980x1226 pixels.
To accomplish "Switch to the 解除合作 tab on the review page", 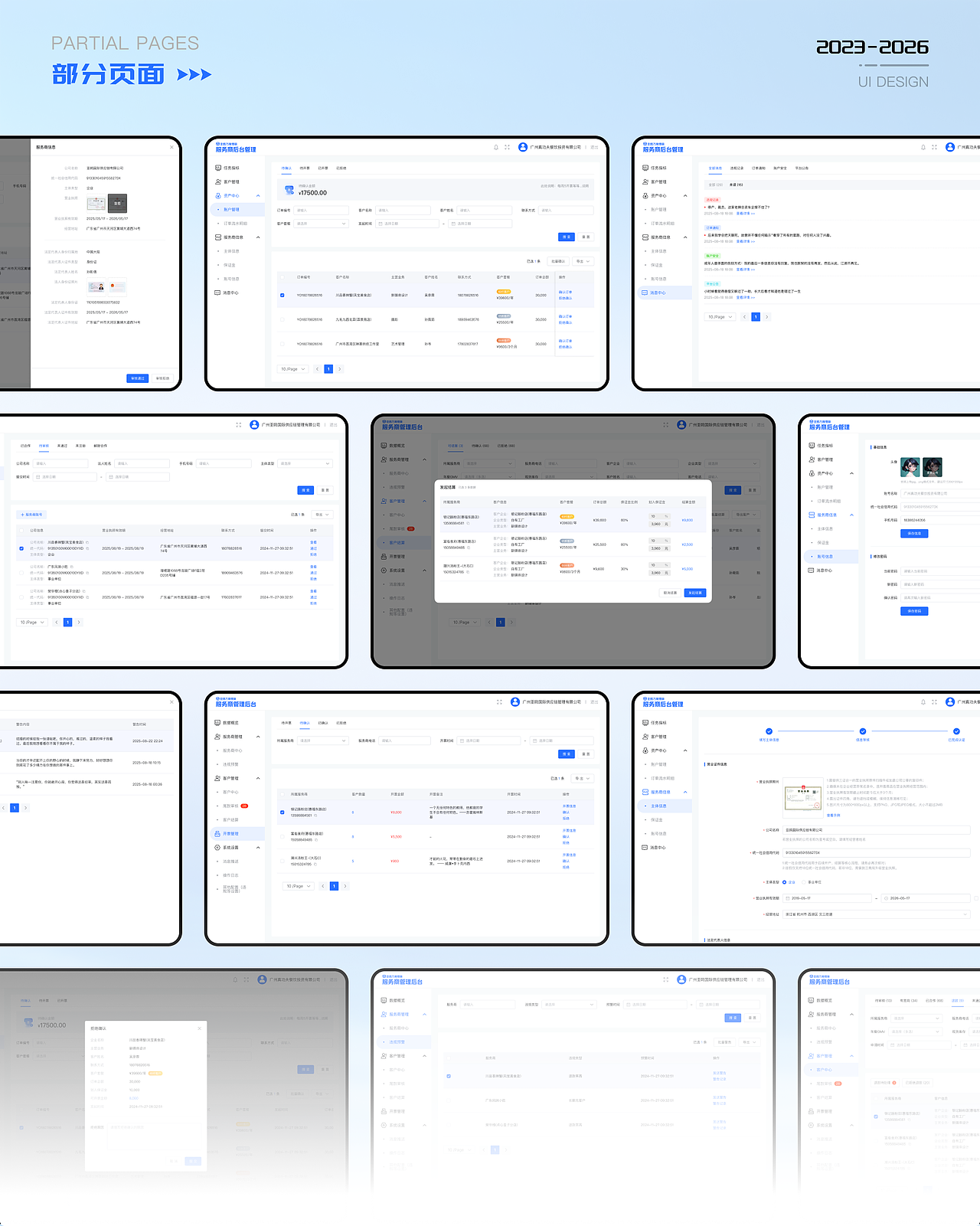I will pyautogui.click(x=100, y=446).
